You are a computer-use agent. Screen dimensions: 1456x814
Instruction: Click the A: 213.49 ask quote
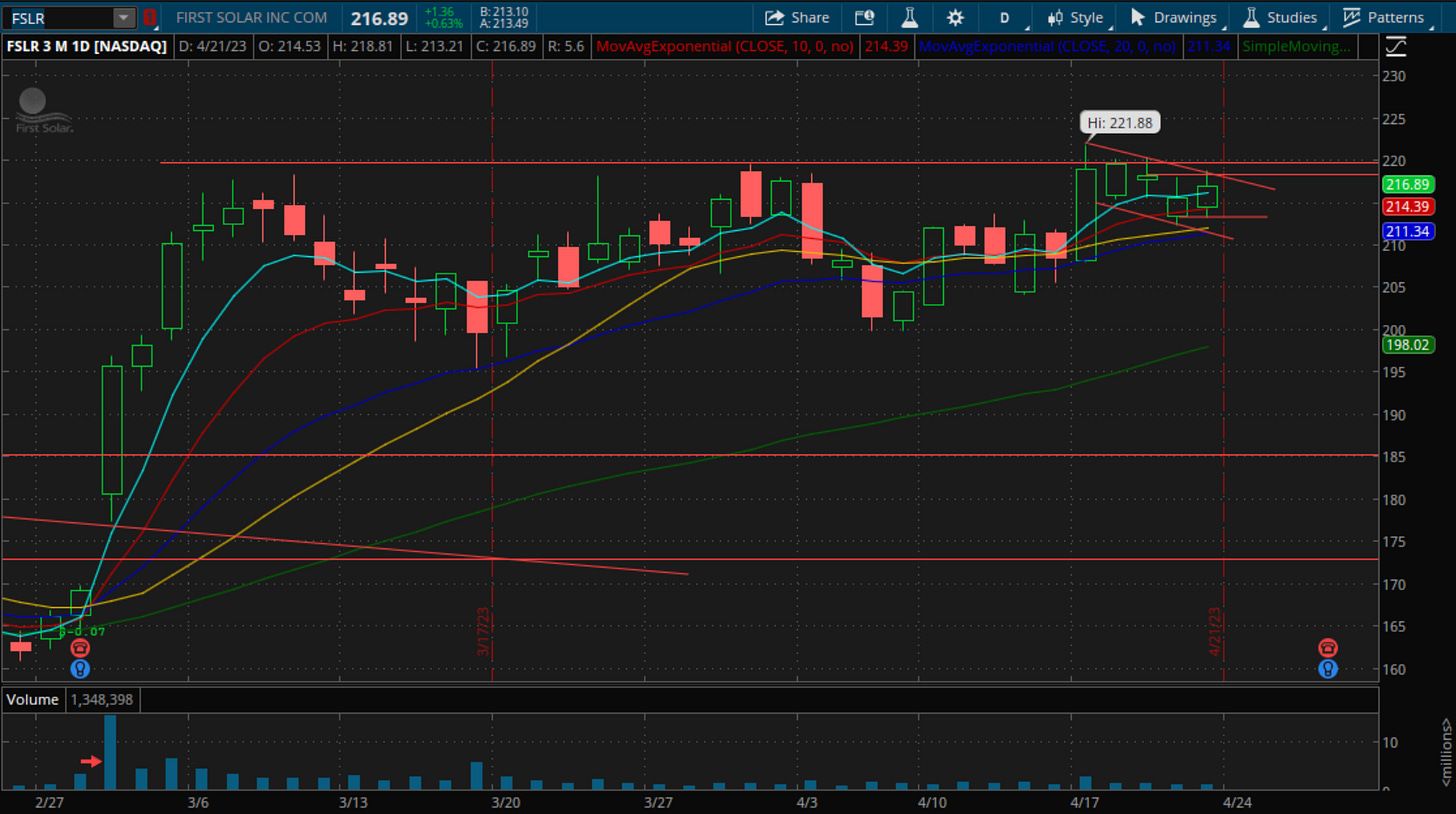coord(505,24)
